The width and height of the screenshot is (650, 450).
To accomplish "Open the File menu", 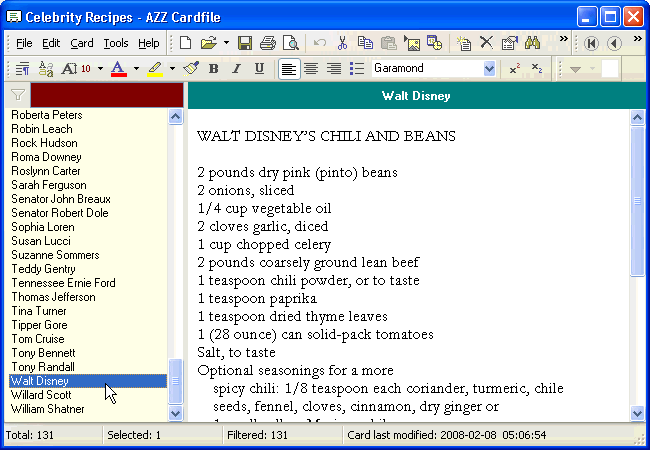I will tap(24, 43).
